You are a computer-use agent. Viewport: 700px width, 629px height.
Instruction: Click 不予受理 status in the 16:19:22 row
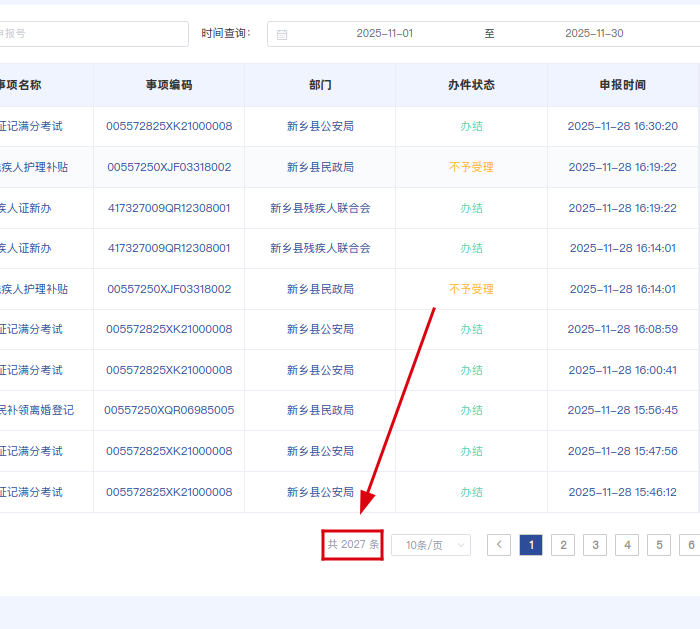471,167
